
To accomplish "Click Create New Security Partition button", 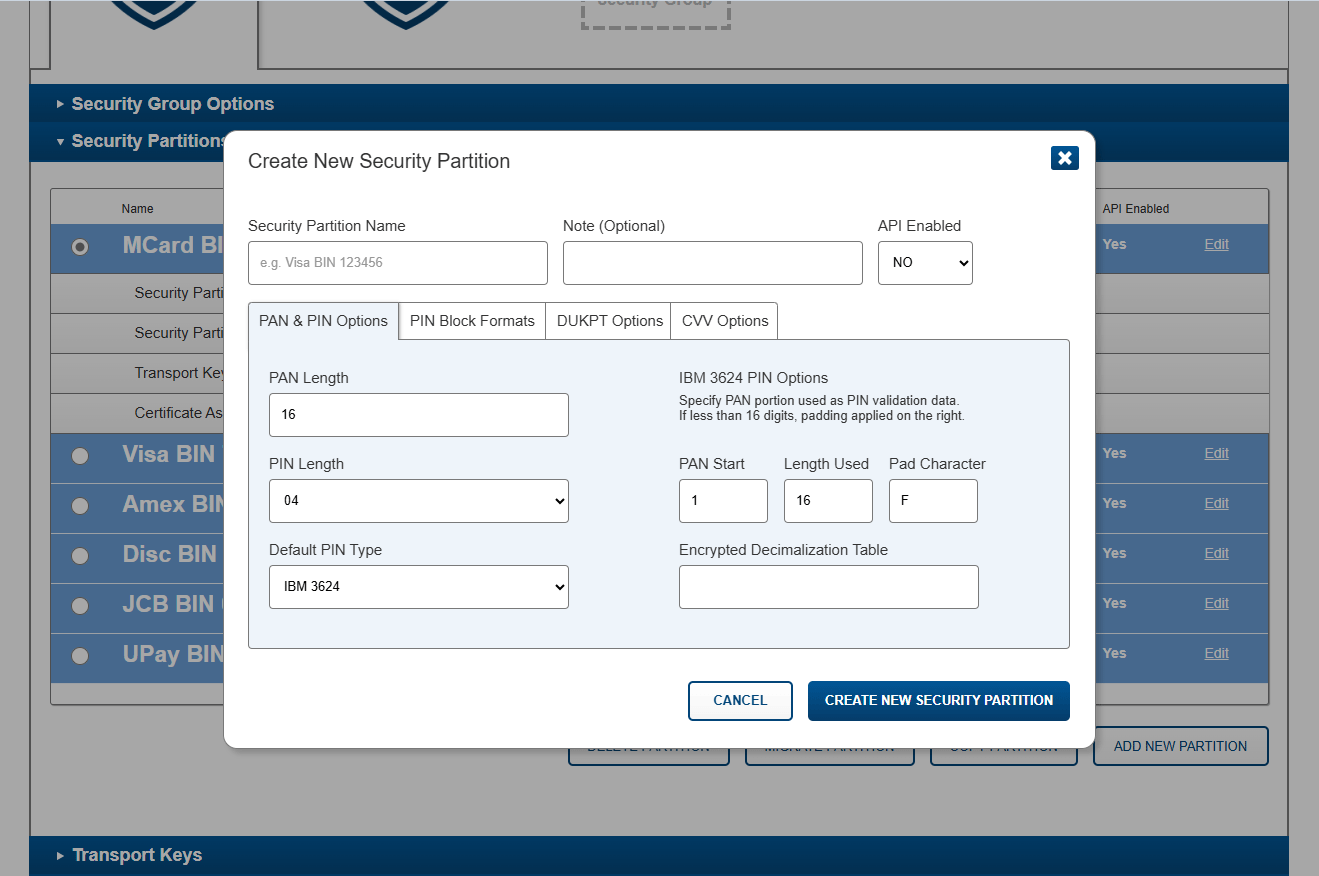I will tap(939, 701).
